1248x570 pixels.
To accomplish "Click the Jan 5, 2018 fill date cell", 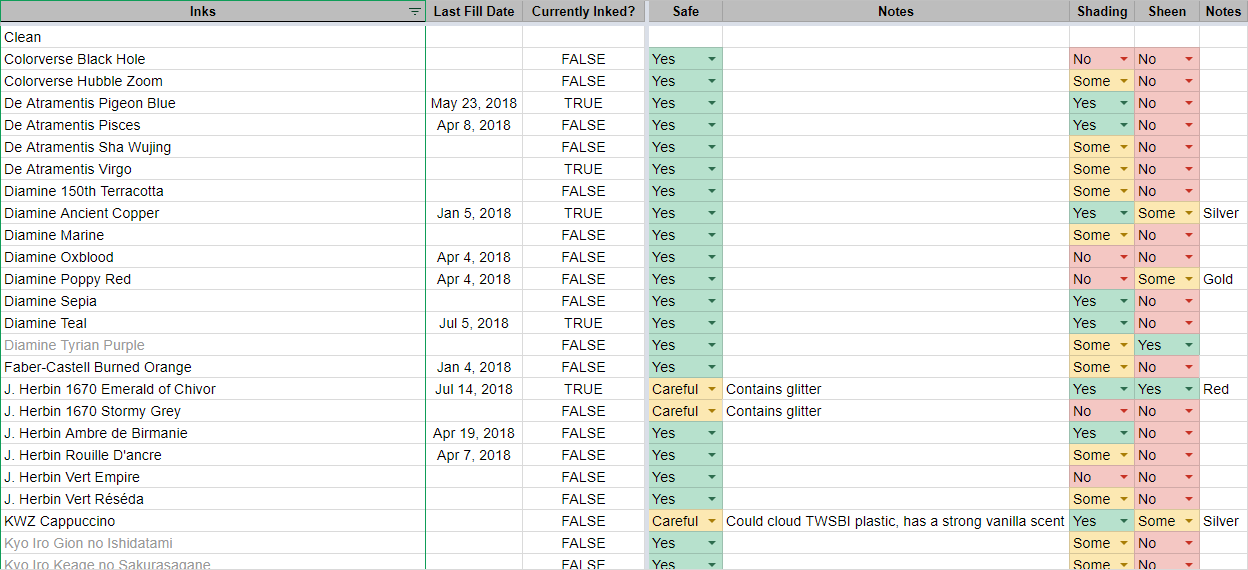I will point(474,213).
